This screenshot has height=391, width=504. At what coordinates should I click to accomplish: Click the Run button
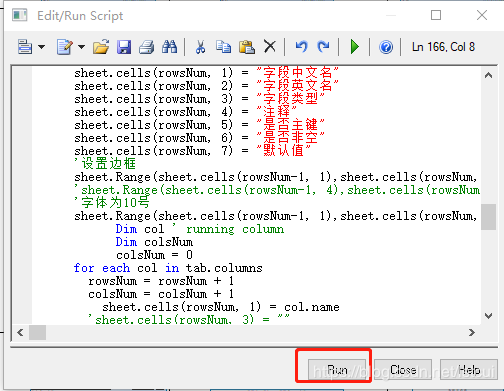[337, 369]
